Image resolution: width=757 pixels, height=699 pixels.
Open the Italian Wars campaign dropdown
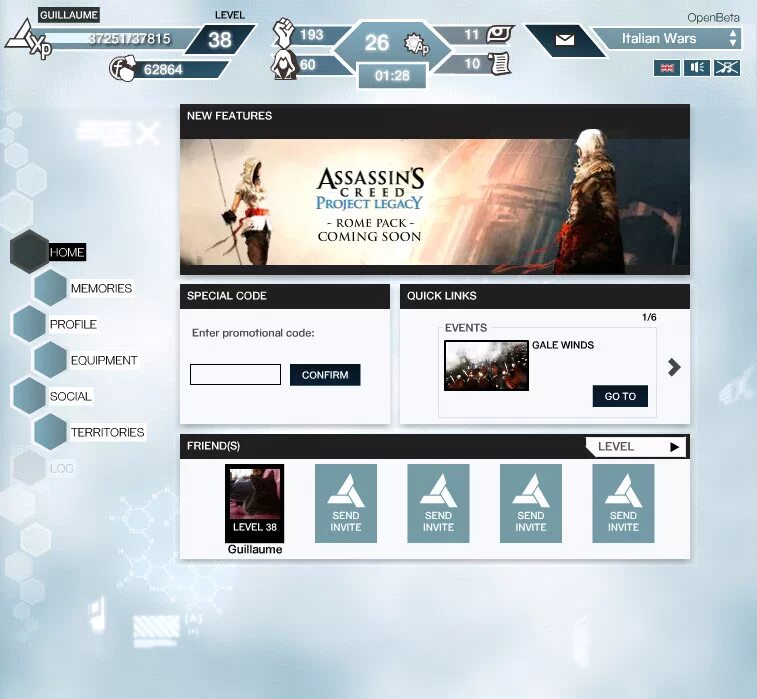[666, 39]
